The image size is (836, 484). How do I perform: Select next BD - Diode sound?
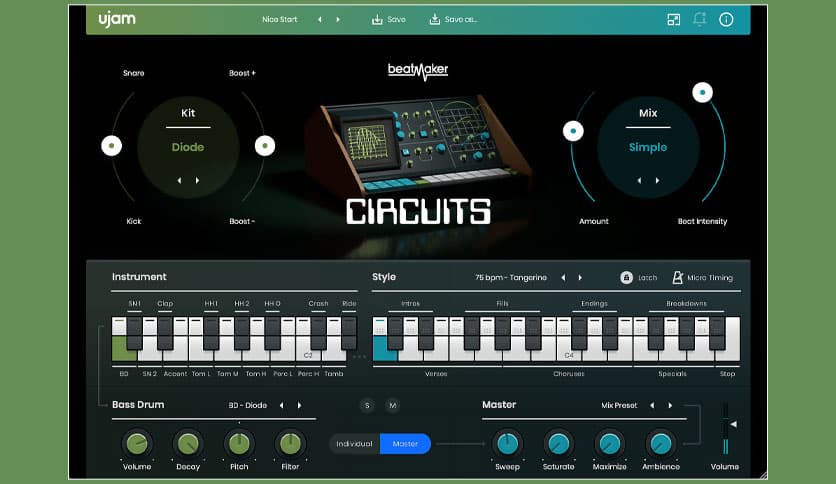point(300,406)
